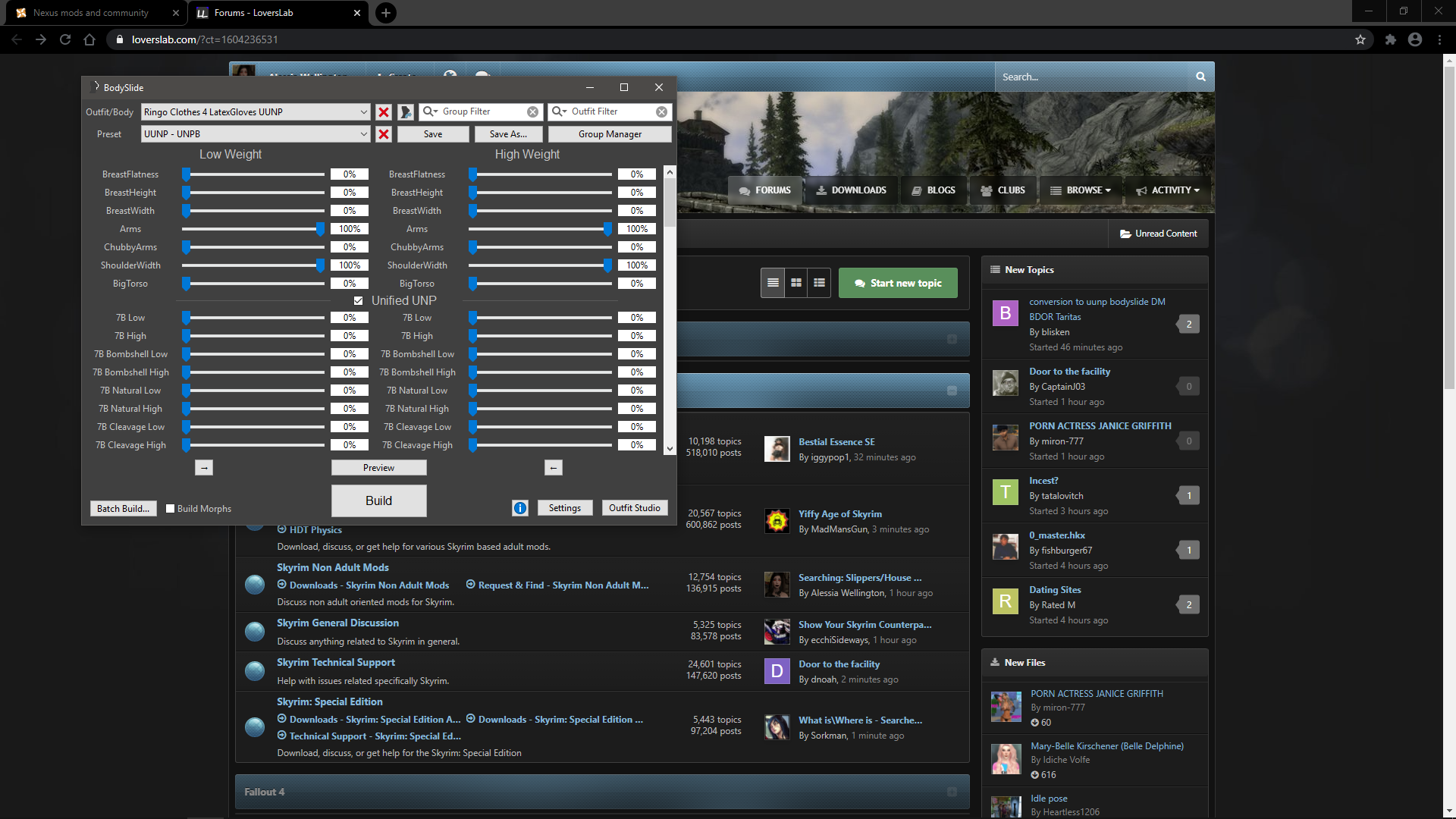This screenshot has width=1456, height=819.
Task: Click the Skyrim Non Adult Mods forum icon
Action: point(255,585)
